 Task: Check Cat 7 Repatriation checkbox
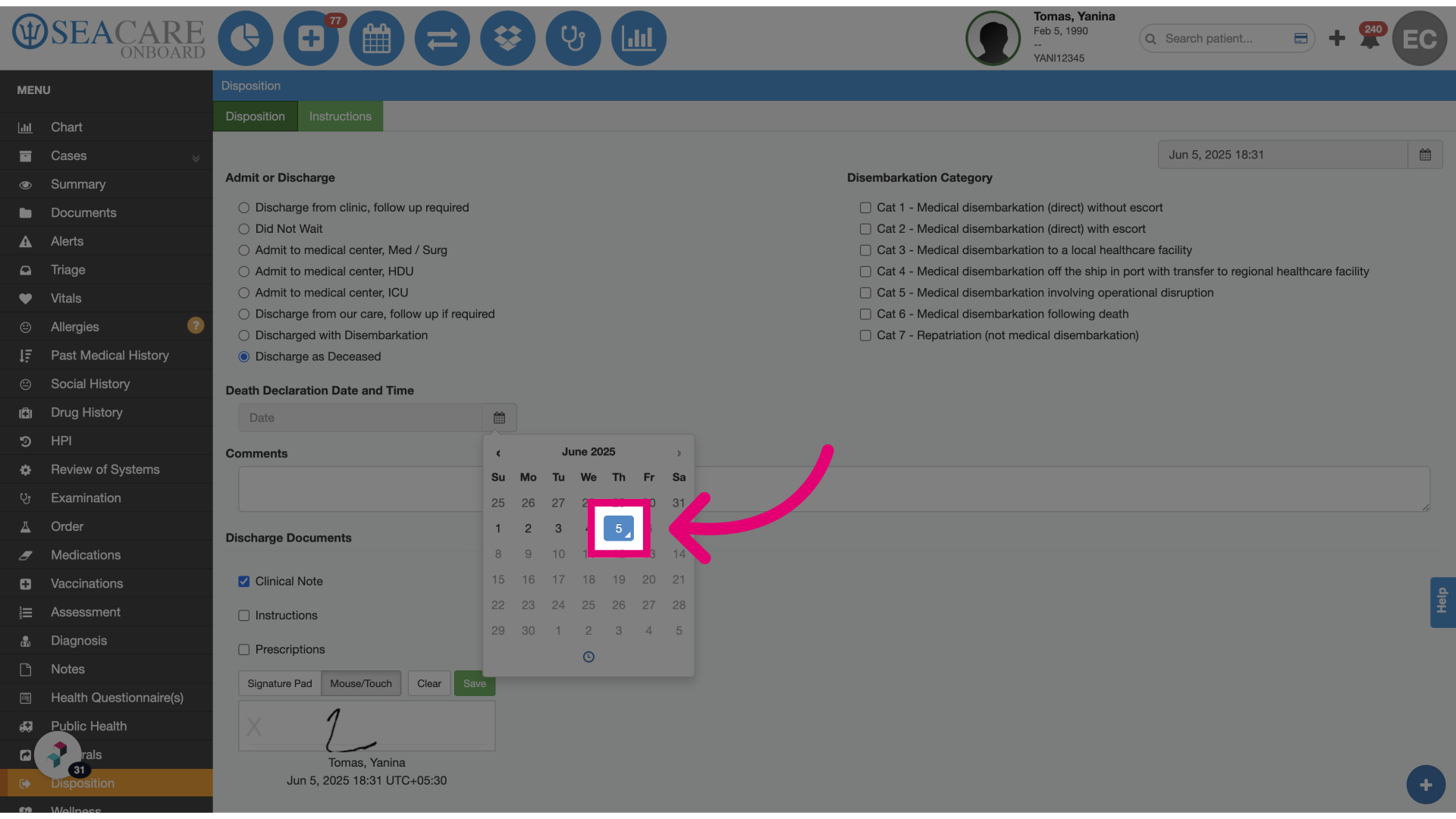coord(865,335)
